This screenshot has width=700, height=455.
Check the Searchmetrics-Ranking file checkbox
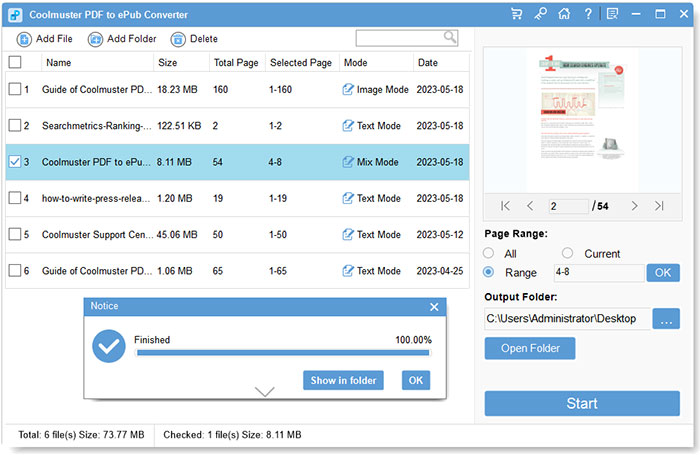click(14, 126)
